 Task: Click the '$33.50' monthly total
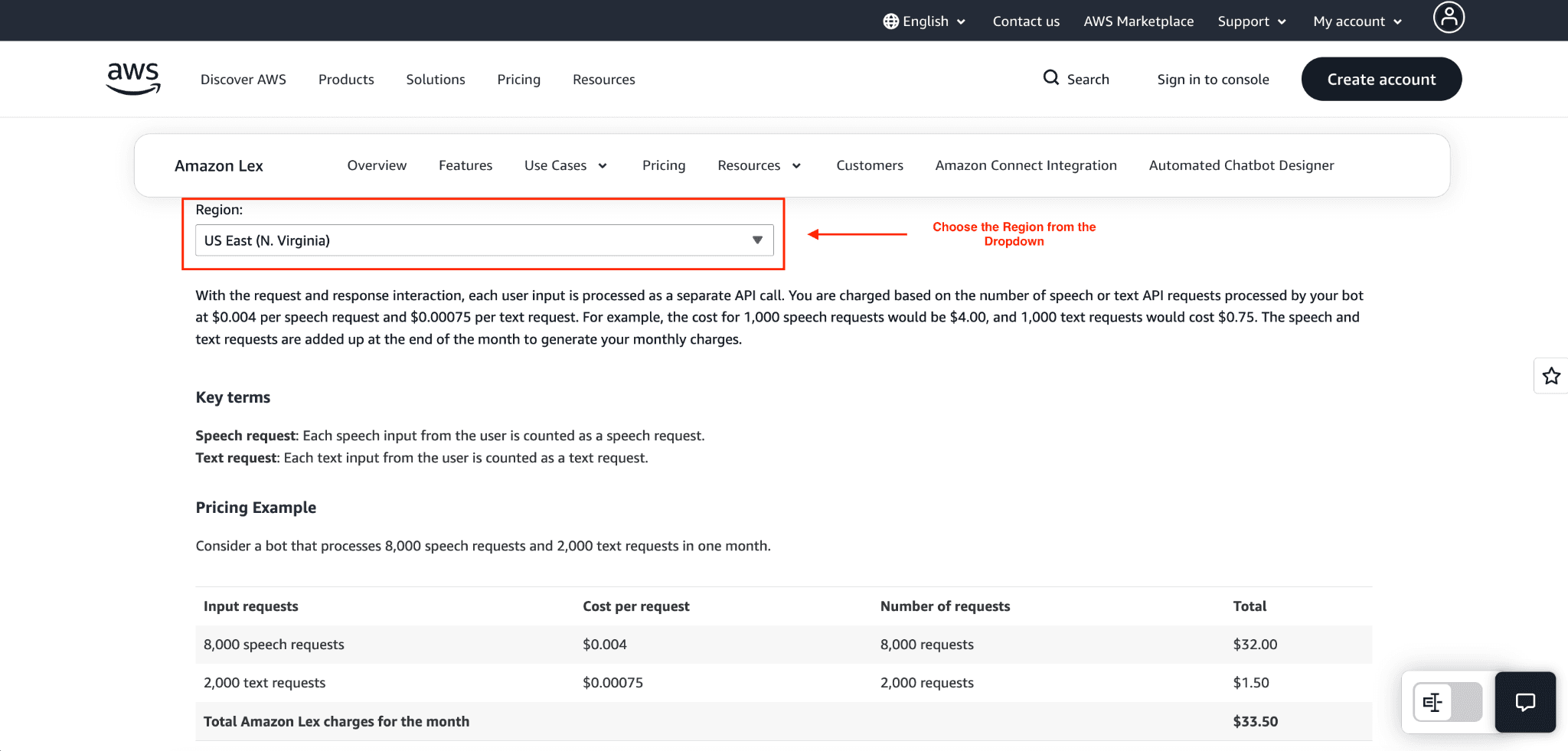(1255, 721)
